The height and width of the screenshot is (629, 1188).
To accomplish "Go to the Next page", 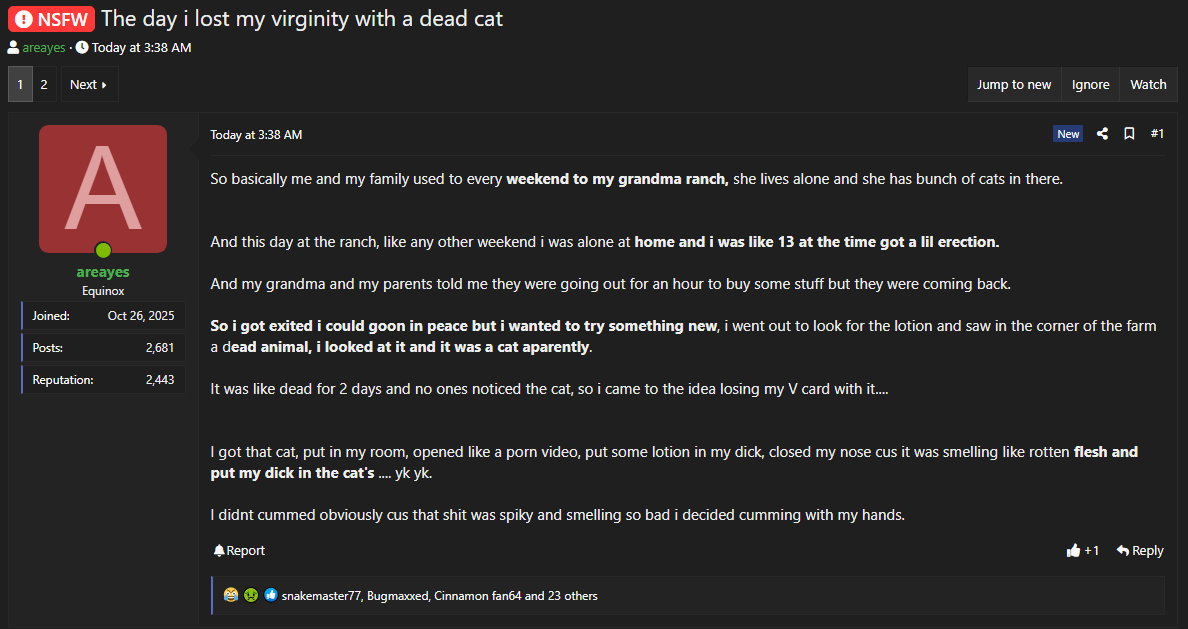I will (88, 85).
